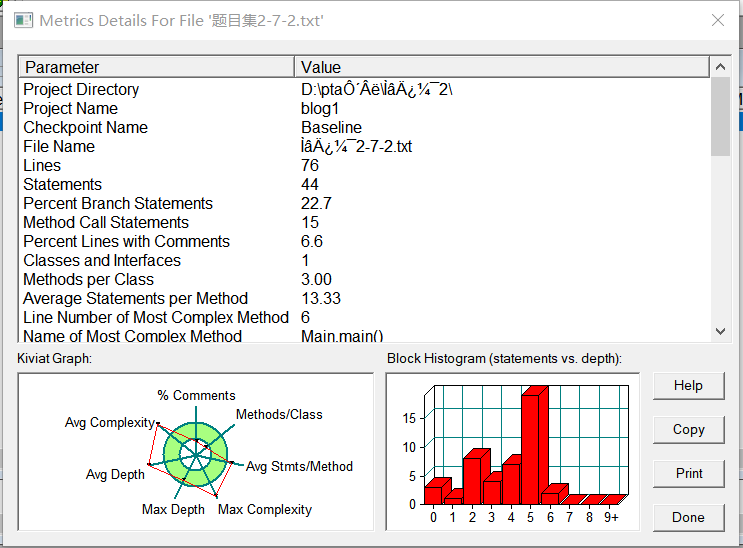The height and width of the screenshot is (548, 743).
Task: Click the Avg Stmts/Method axis label
Action: tap(299, 466)
